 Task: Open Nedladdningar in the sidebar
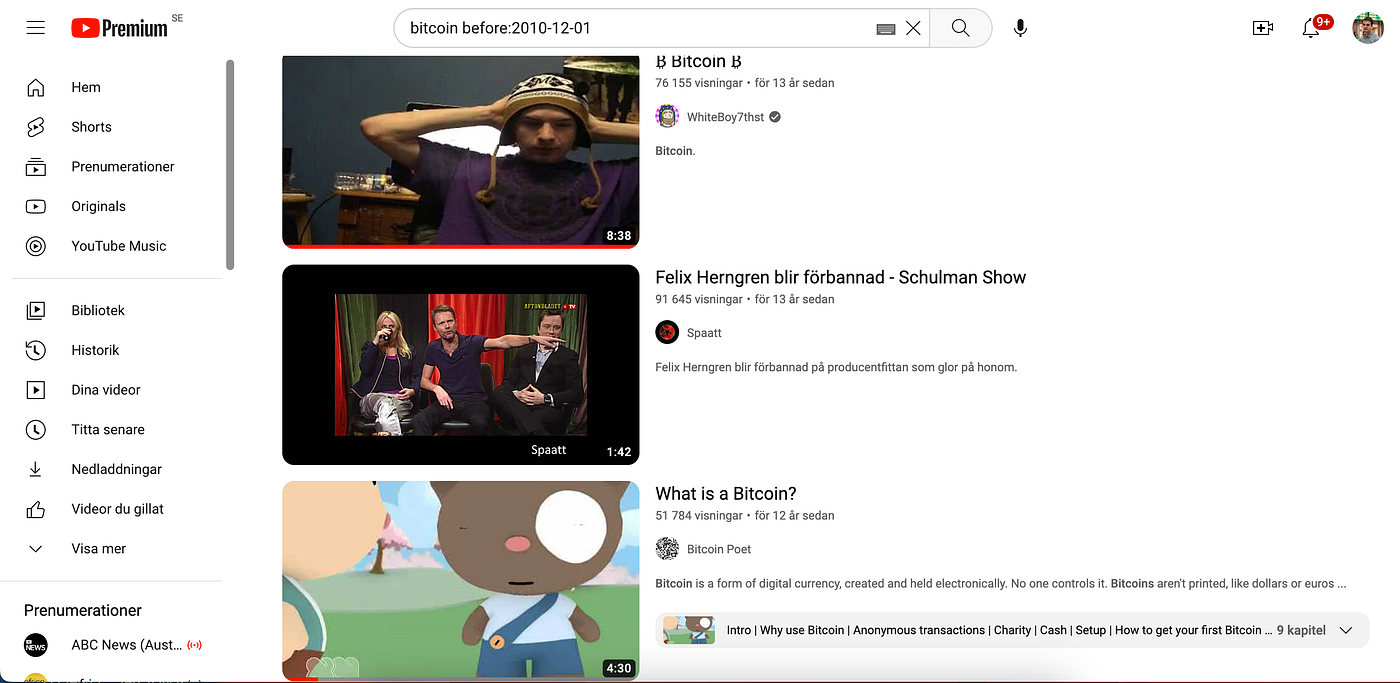pos(117,469)
